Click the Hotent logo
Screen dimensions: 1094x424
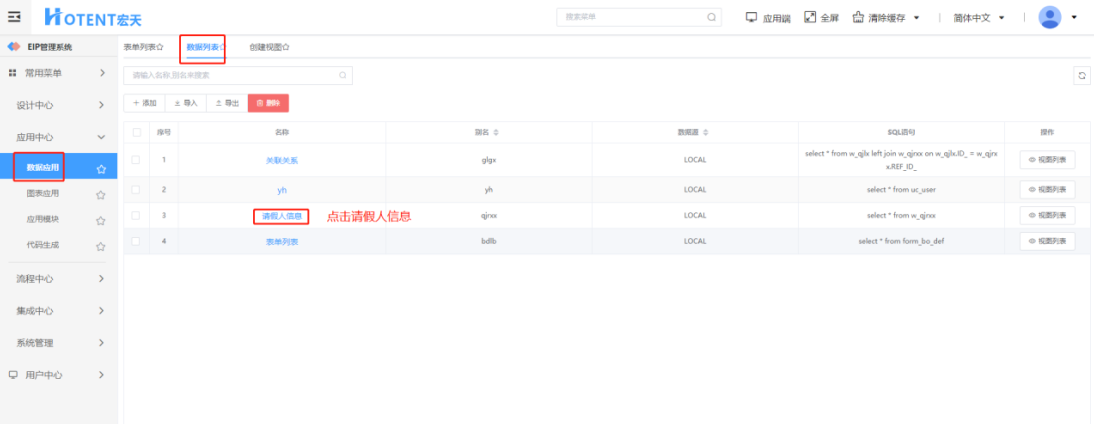pos(93,17)
